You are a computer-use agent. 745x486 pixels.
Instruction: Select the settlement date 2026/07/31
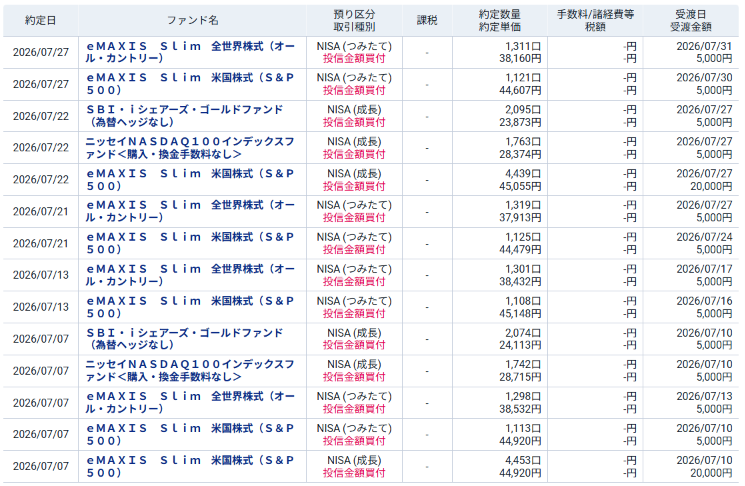[704, 47]
